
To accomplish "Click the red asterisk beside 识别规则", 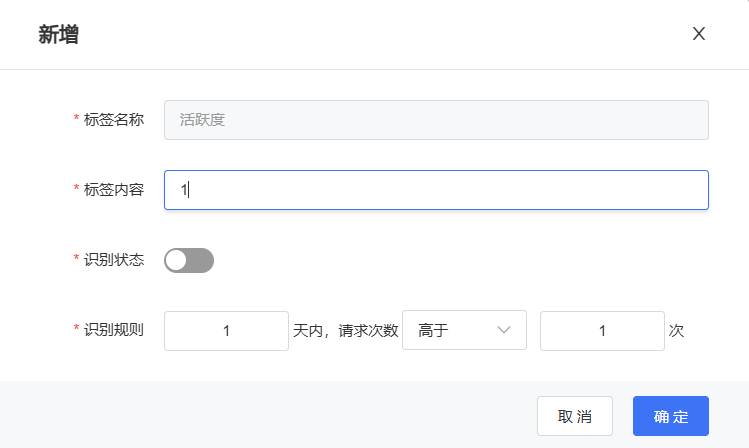I will pos(76,328).
